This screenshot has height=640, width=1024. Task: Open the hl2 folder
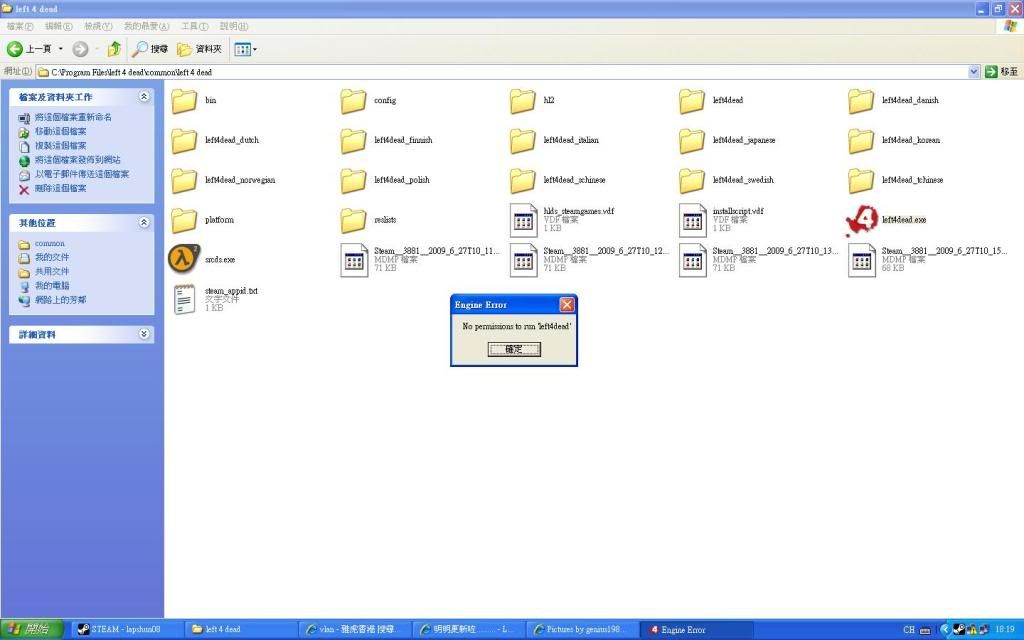point(523,101)
